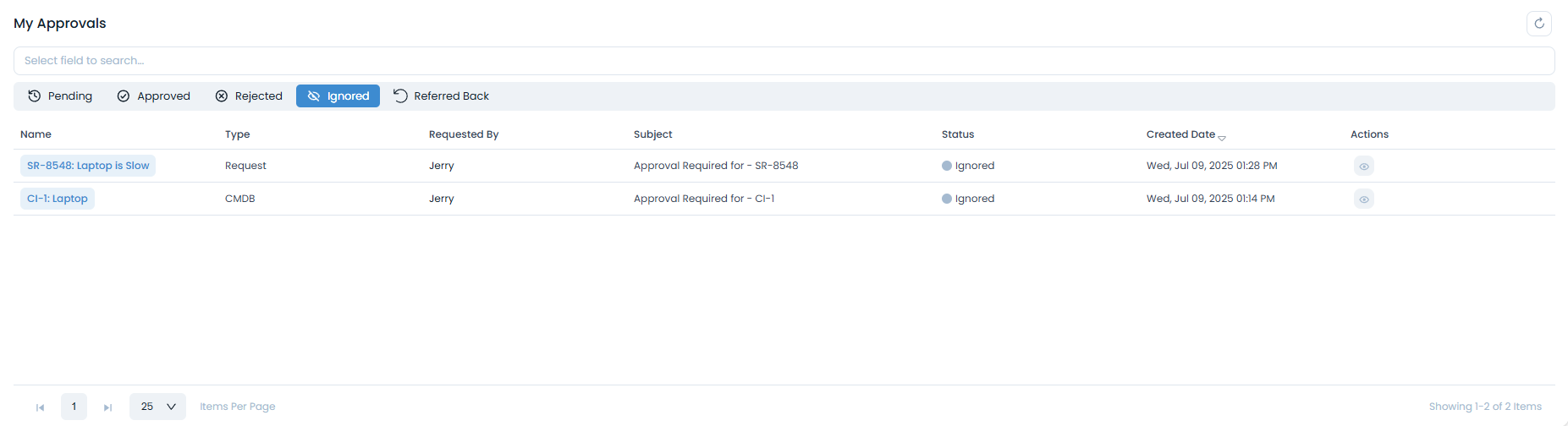View details of the SR-8548 approval via eye icon
Screen dimensions: 1568x426
1363,167
